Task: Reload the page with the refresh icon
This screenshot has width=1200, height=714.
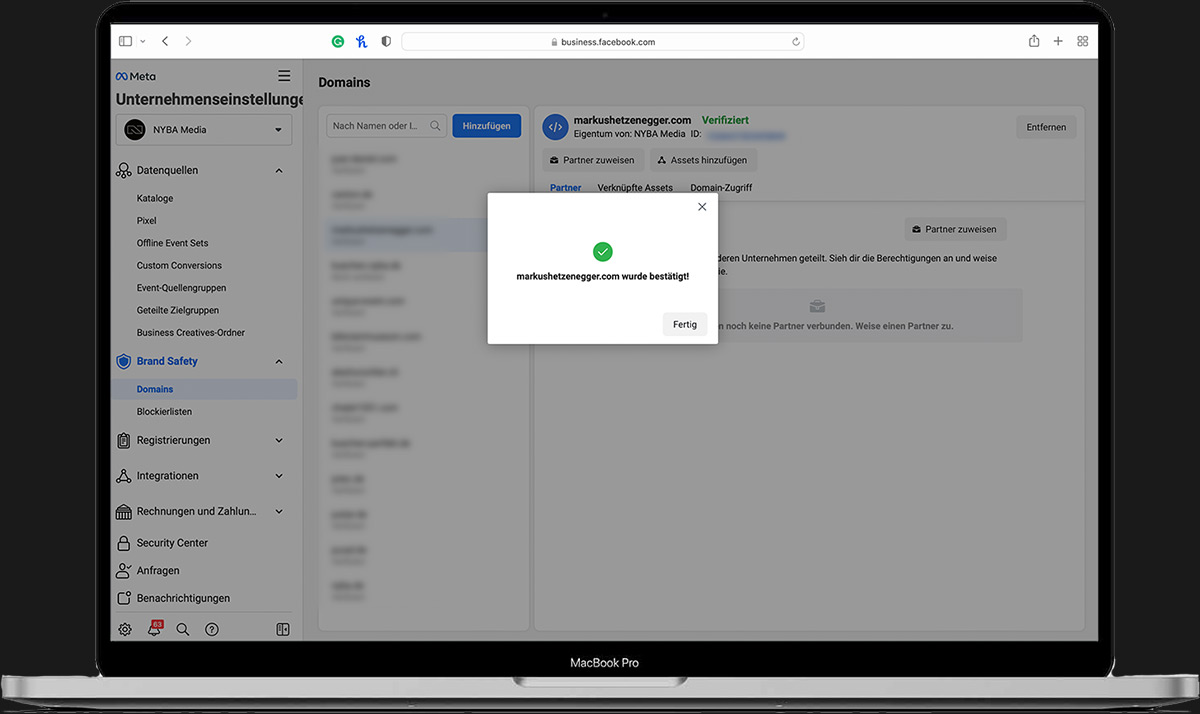Action: (796, 42)
